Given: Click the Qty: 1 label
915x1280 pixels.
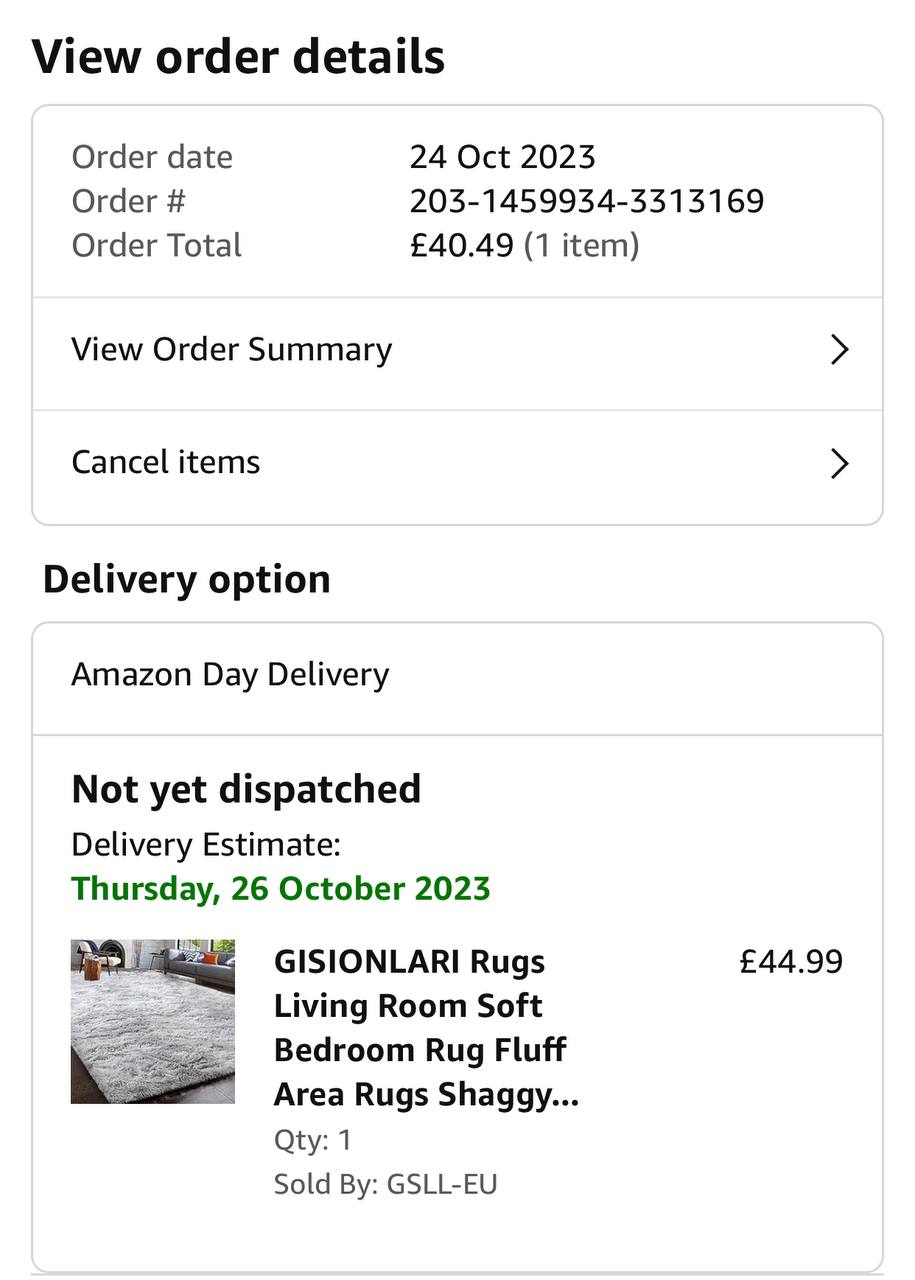Looking at the screenshot, I should point(312,1140).
